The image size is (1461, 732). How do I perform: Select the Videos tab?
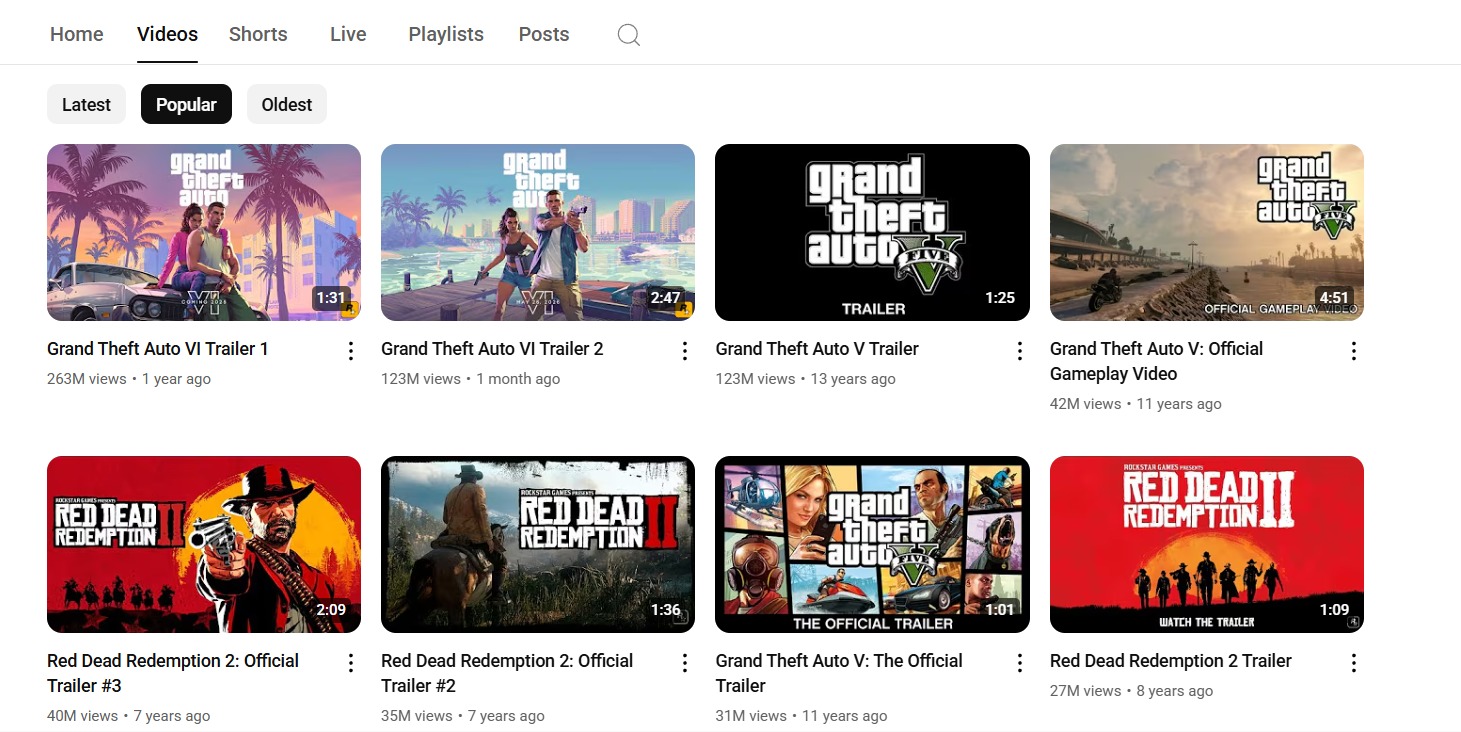[167, 34]
